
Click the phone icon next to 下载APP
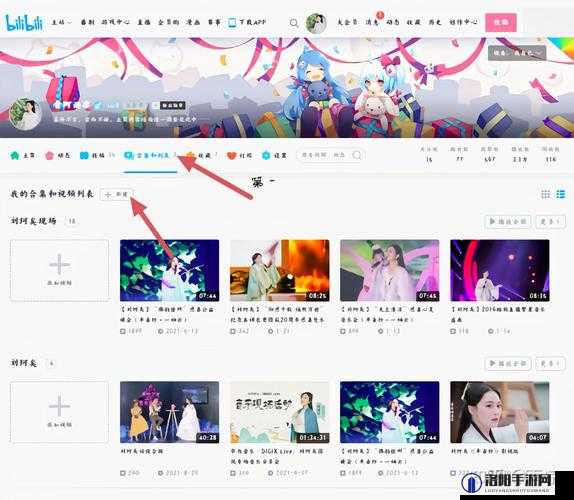[x=232, y=23]
